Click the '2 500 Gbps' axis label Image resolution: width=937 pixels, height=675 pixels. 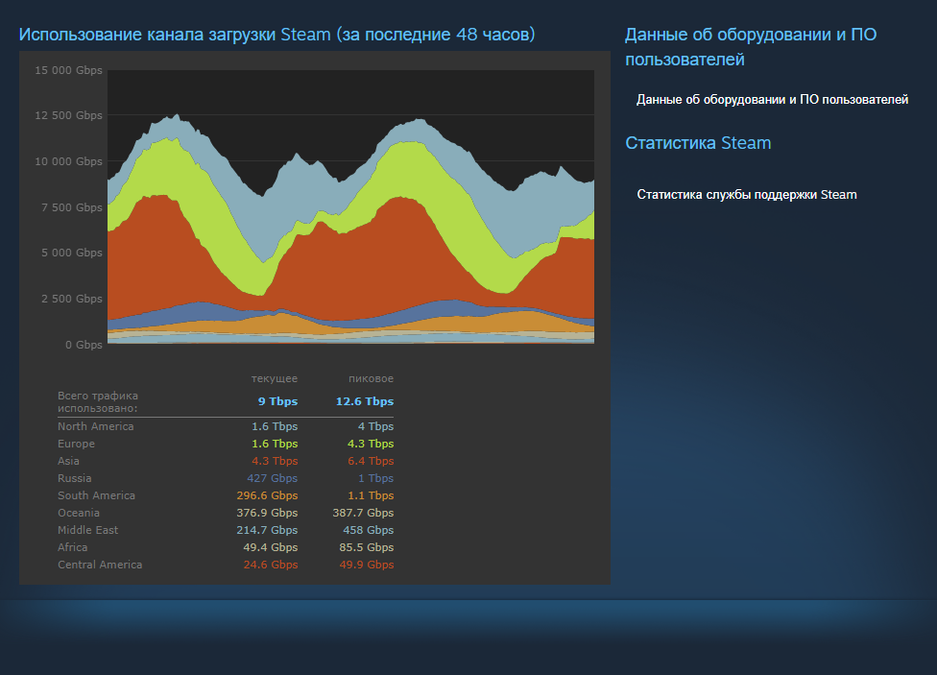pos(72,299)
